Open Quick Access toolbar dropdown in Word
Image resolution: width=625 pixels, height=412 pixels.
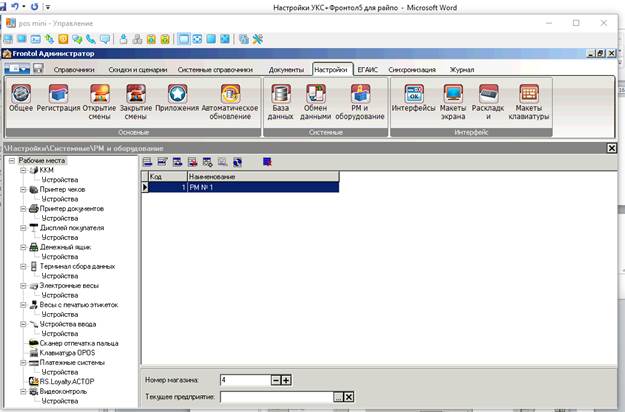click(x=48, y=7)
